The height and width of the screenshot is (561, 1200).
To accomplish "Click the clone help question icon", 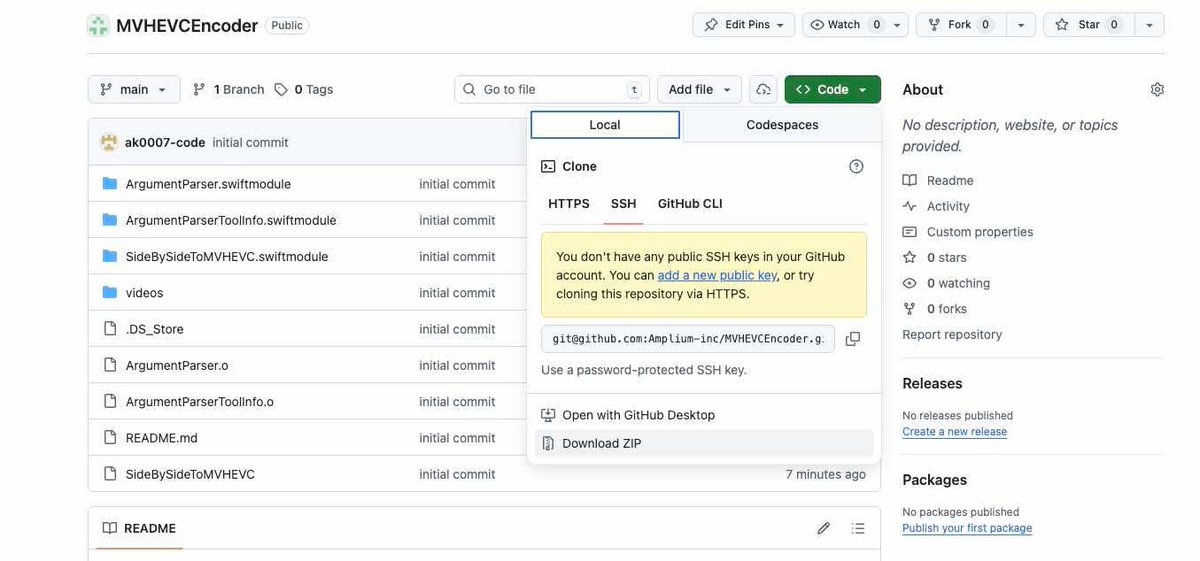I will click(x=856, y=166).
